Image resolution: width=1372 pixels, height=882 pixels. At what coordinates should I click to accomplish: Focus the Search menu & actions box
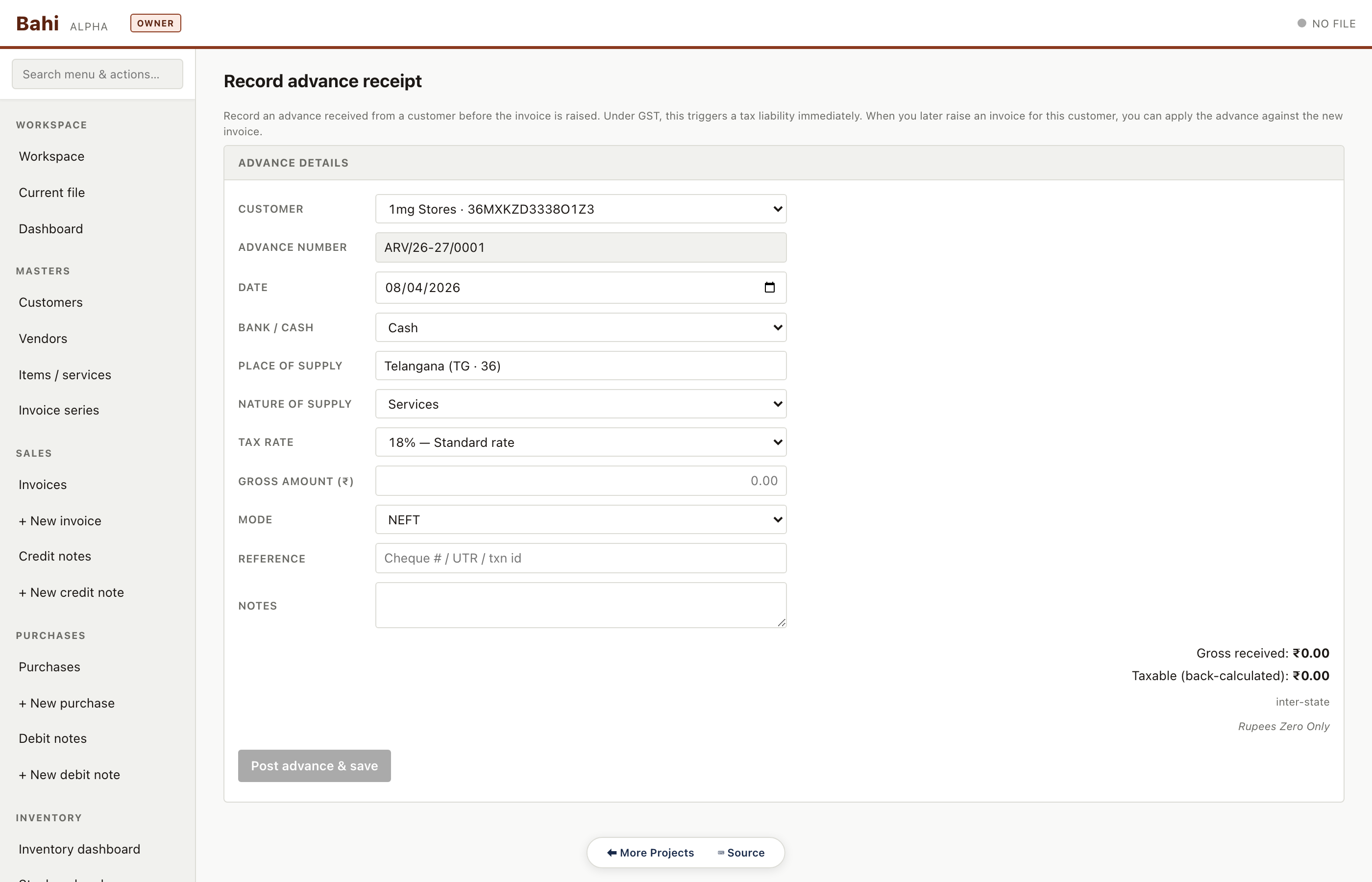pos(98,74)
